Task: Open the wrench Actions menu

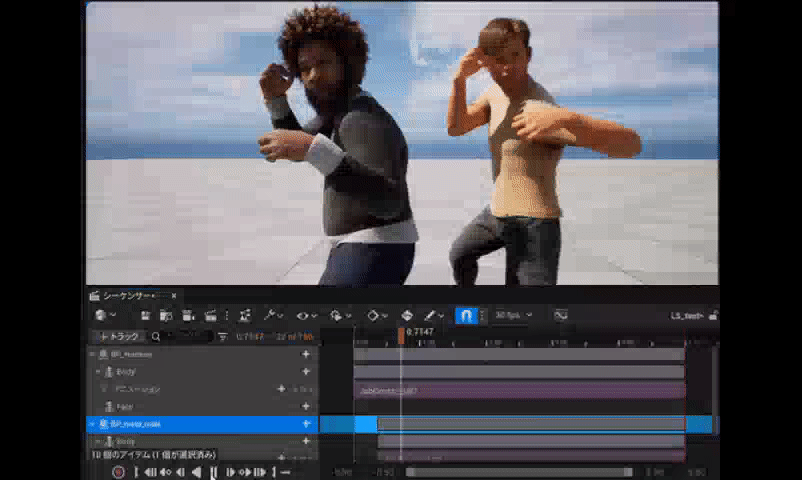Action: click(x=269, y=316)
